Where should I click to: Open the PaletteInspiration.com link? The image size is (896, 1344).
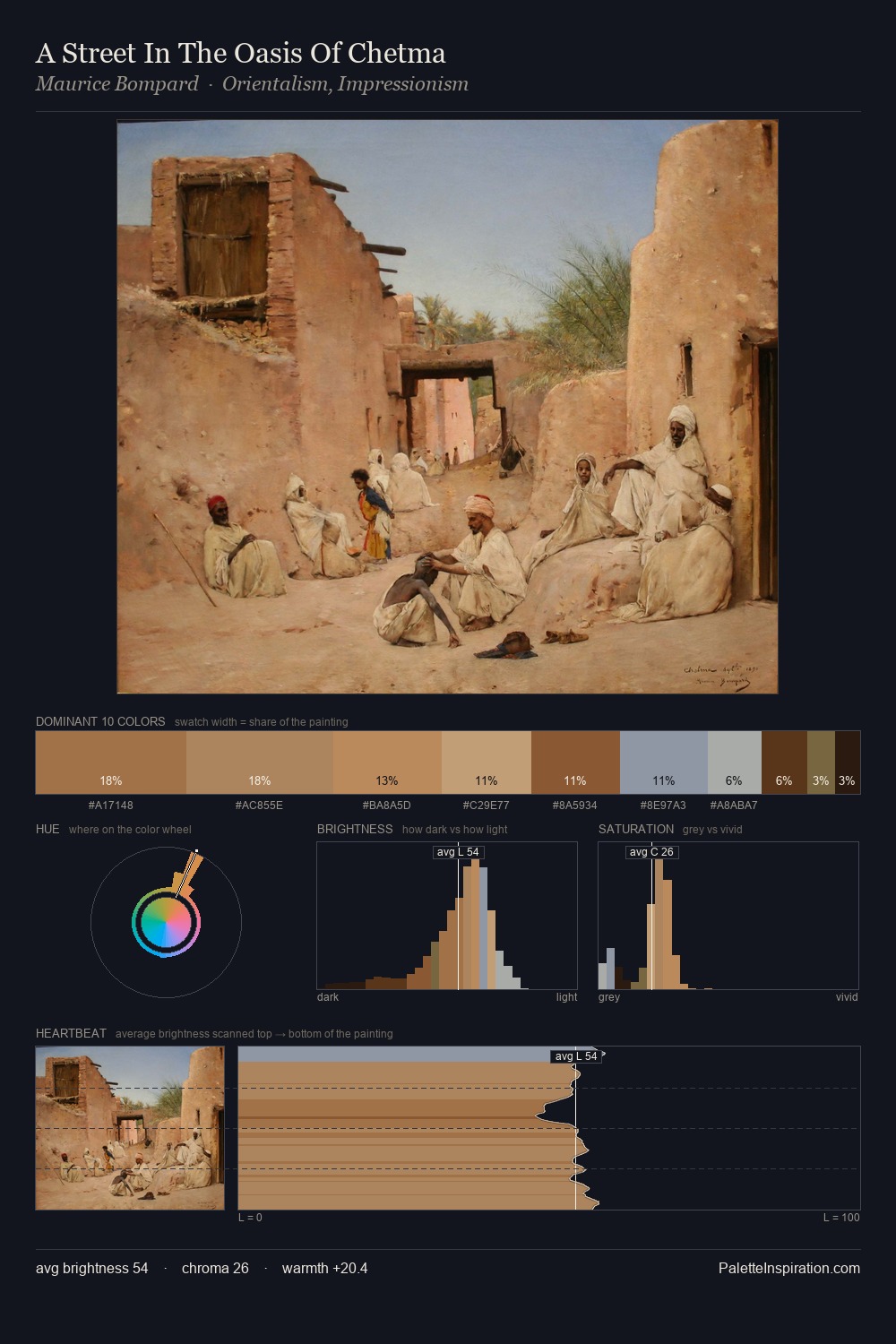click(x=789, y=1269)
